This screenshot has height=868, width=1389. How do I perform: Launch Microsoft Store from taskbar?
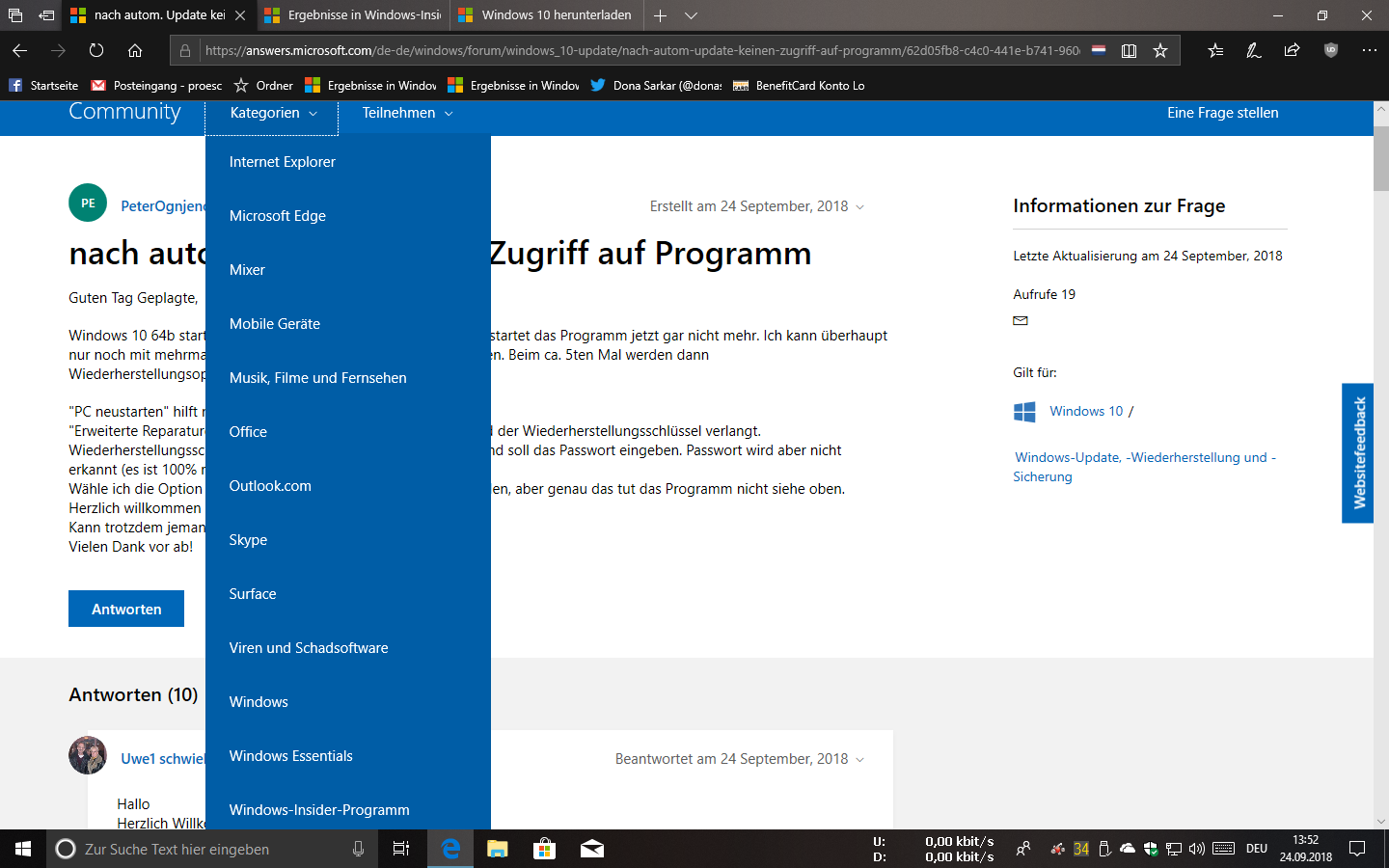[544, 849]
